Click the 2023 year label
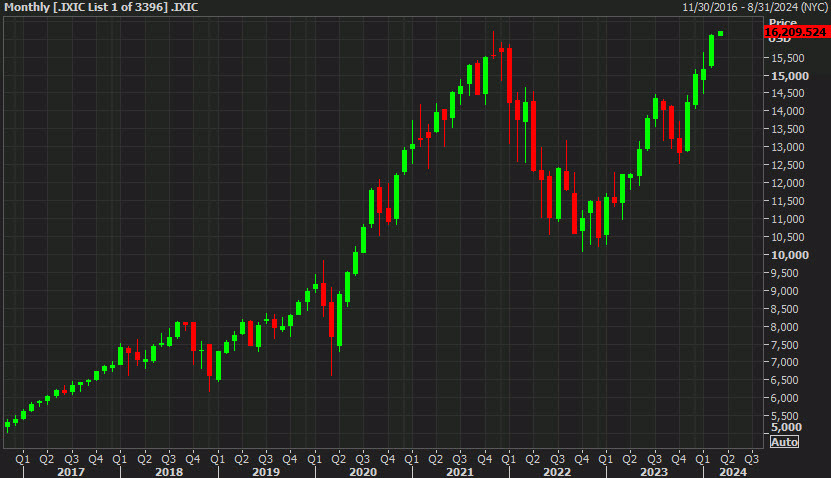Screen dimensions: 831x478 [x=654, y=472]
